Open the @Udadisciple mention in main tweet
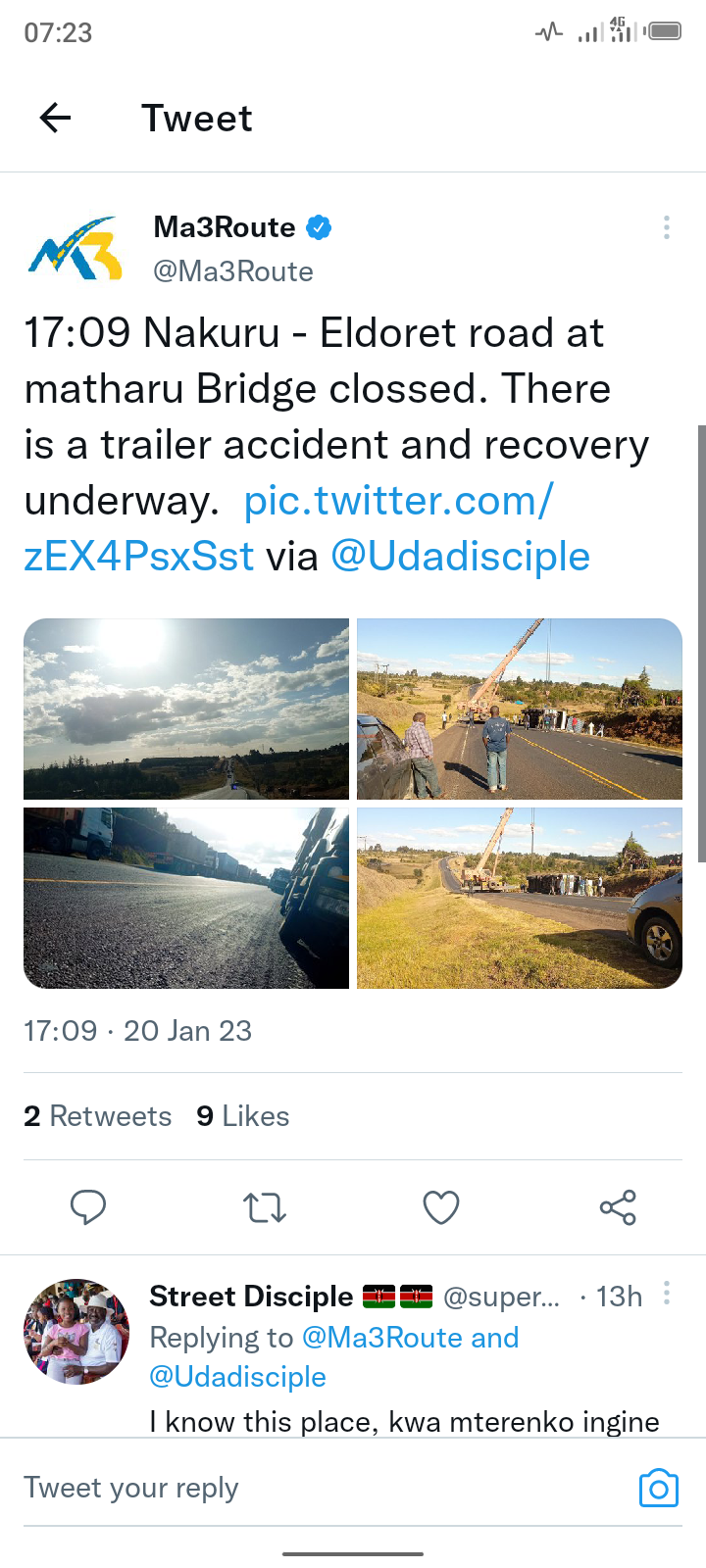 click(x=461, y=557)
